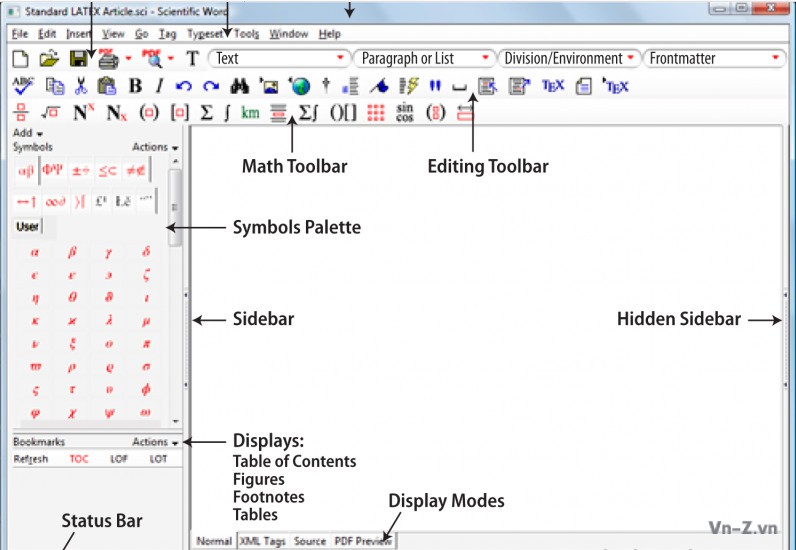Click the New document icon
Viewport: 796px width, 550px height.
coord(20,59)
